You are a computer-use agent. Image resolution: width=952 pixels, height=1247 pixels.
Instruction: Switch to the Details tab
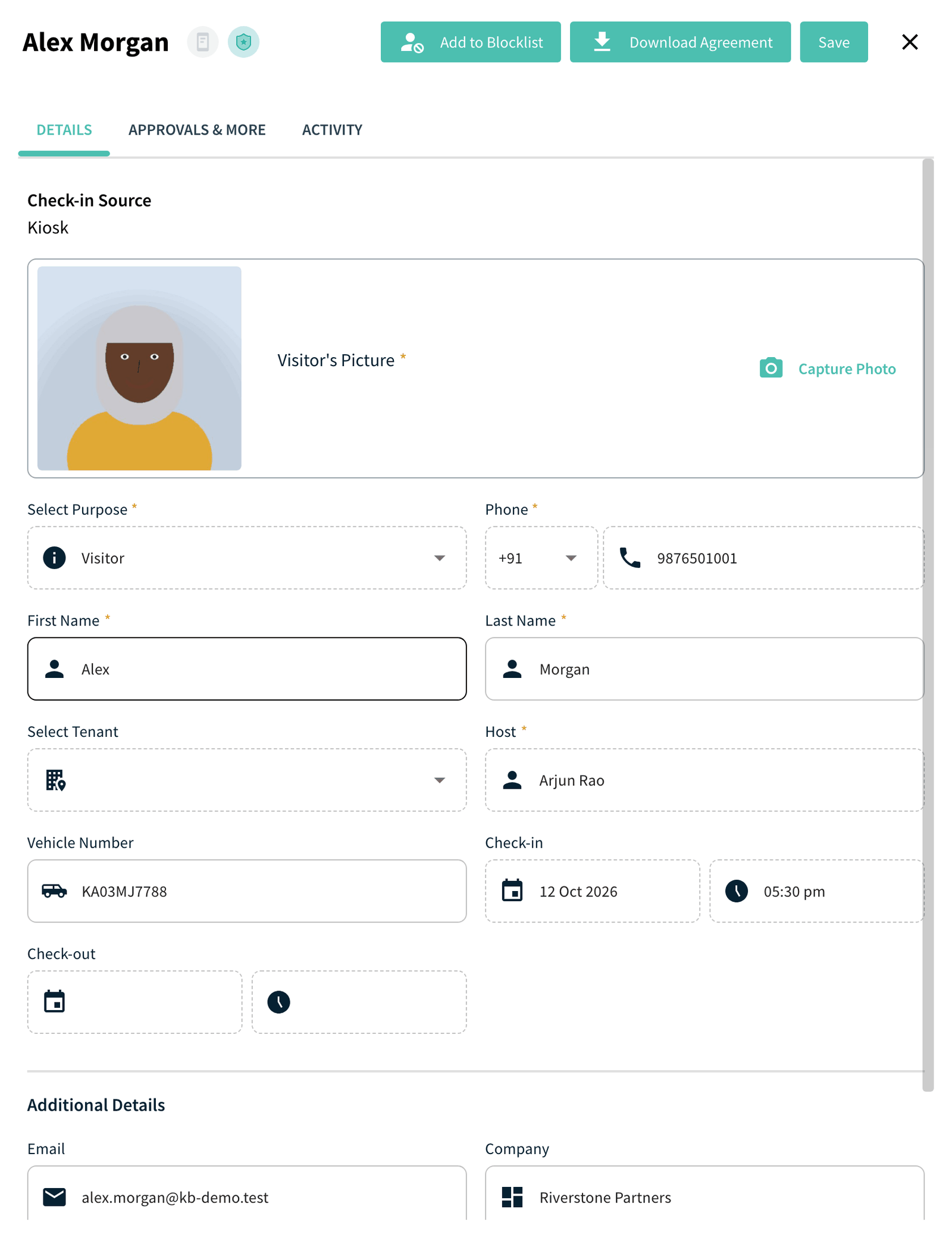64,130
